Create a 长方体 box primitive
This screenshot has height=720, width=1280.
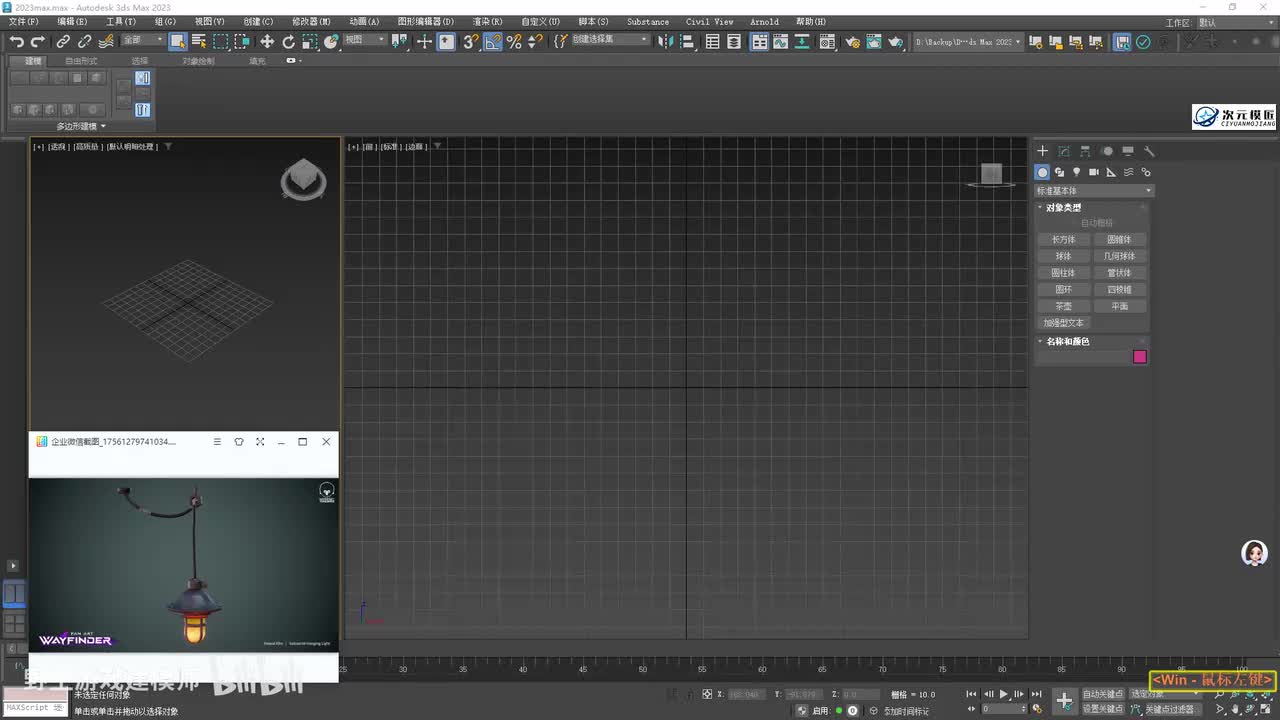coord(1063,240)
